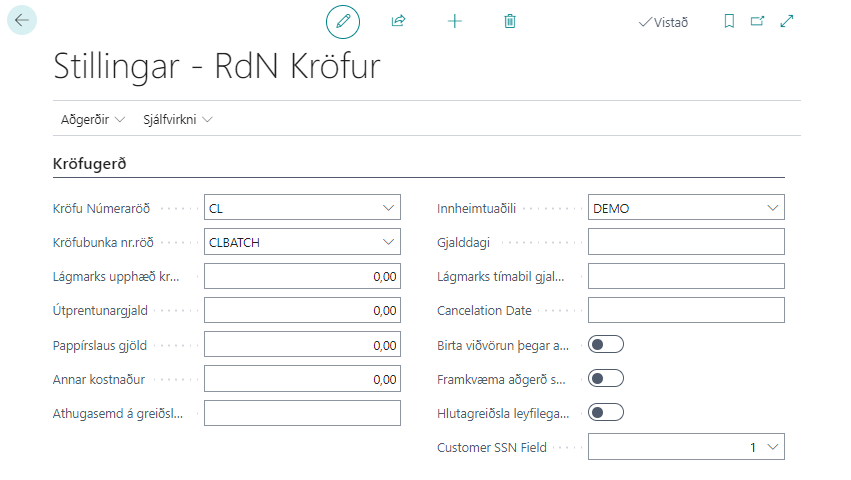The height and width of the screenshot is (480, 851).
Task: Open page in new window icon
Action: [x=757, y=21]
